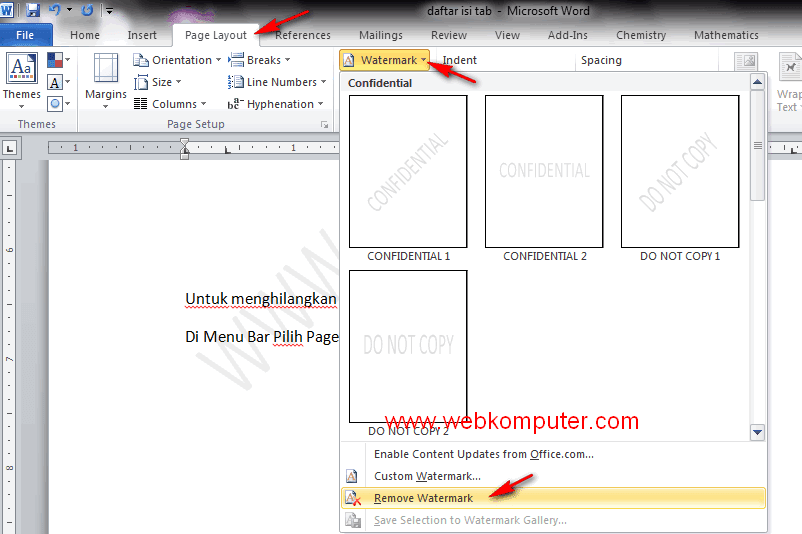The image size is (802, 534).
Task: Open the Margins dropdown
Action: (x=105, y=80)
